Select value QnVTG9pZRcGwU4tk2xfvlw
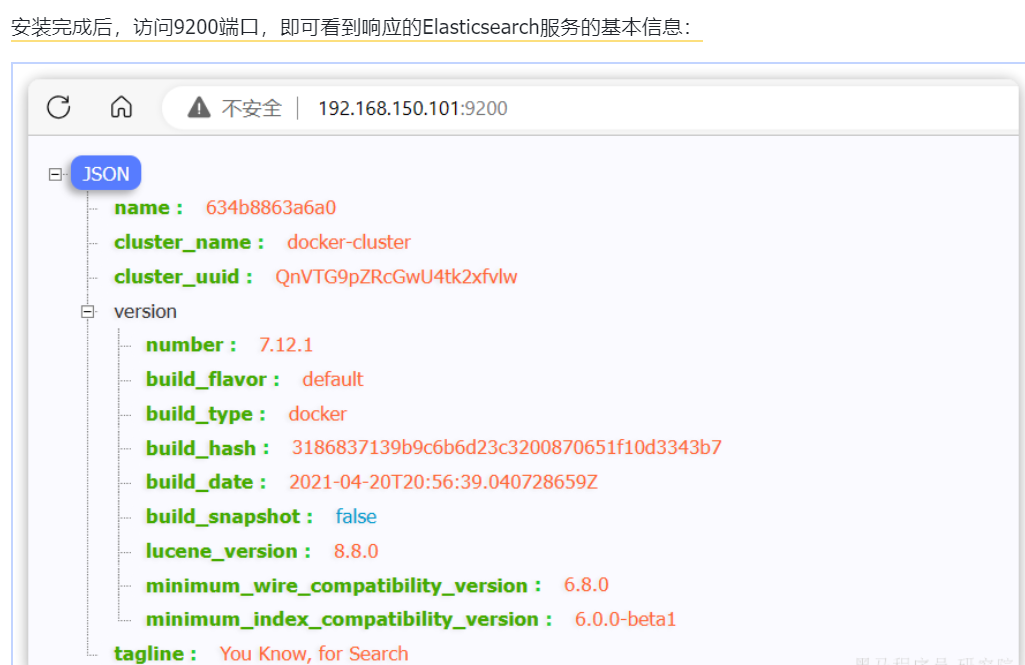Image resolution: width=1025 pixels, height=665 pixels. click(x=396, y=277)
